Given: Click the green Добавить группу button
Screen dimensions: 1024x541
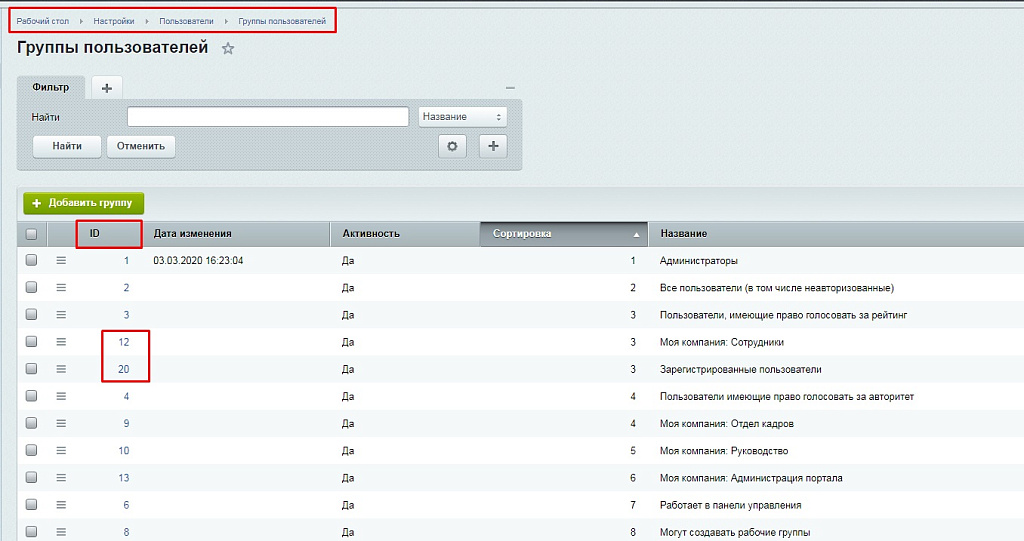Looking at the screenshot, I should 84,203.
